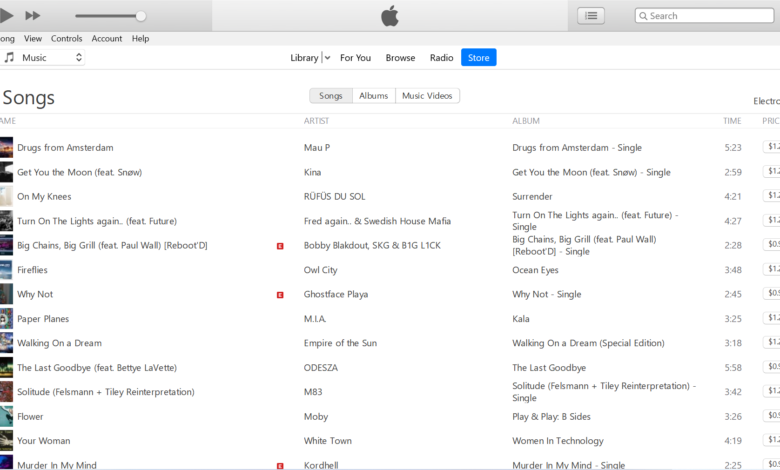
Task: Switch to the For You tab
Action: click(355, 58)
